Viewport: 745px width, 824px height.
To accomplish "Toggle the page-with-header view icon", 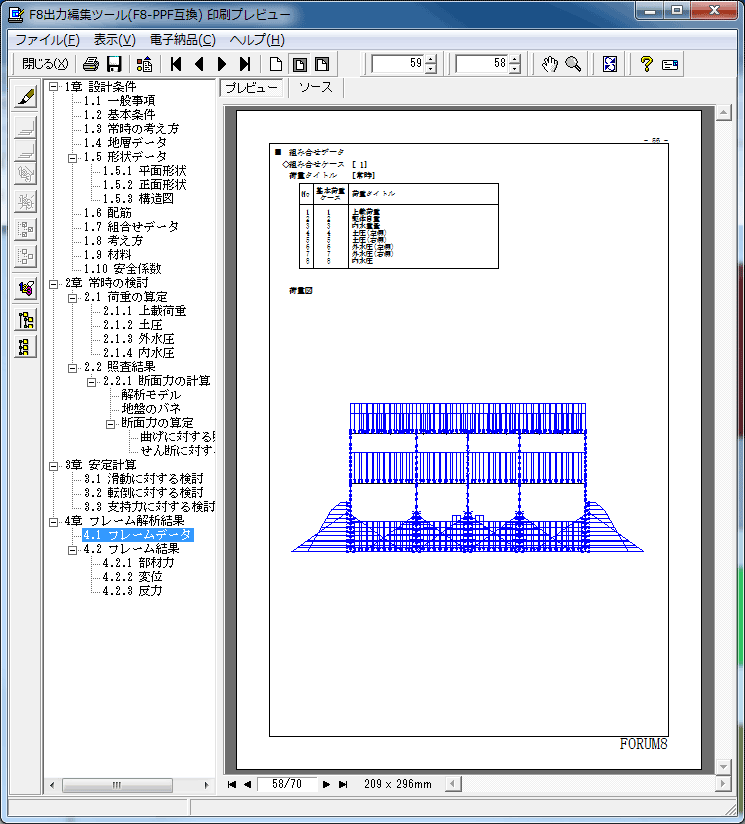I will [x=322, y=64].
